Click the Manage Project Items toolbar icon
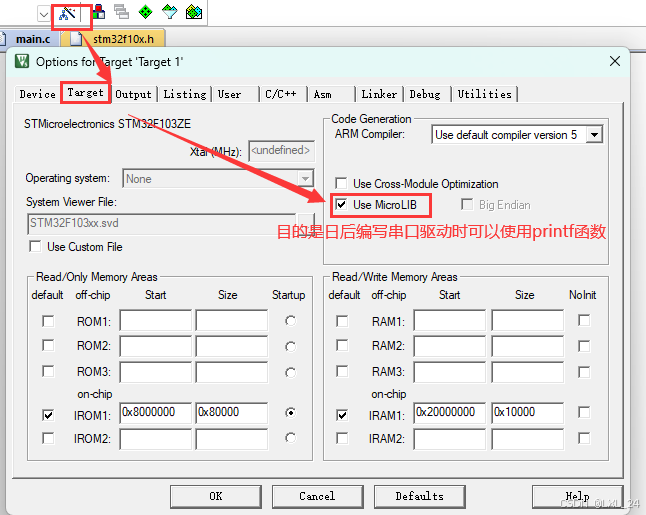Screen dimensions: 646x515 tap(99, 12)
